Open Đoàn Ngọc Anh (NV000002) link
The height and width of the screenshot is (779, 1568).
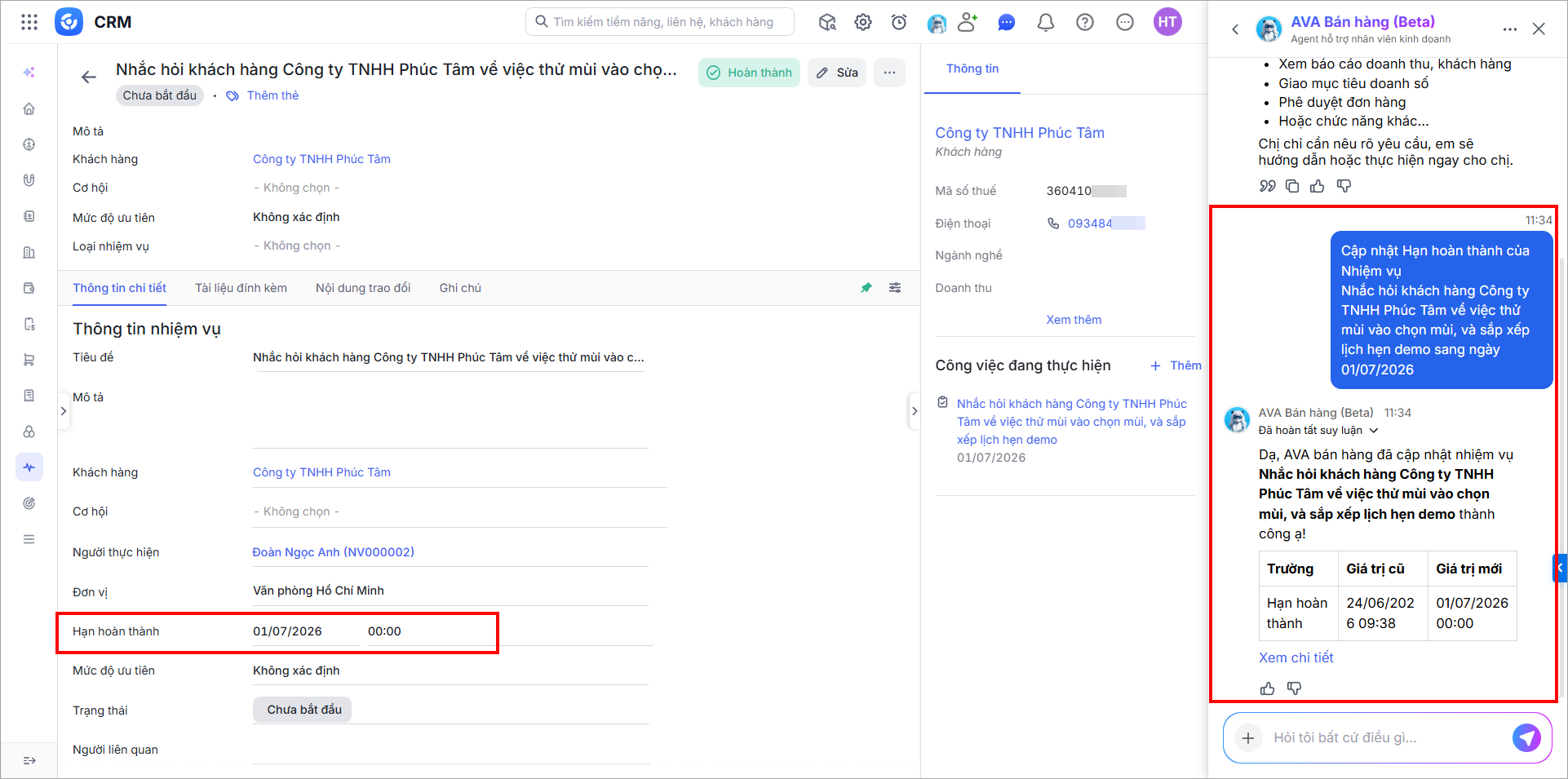click(333, 552)
